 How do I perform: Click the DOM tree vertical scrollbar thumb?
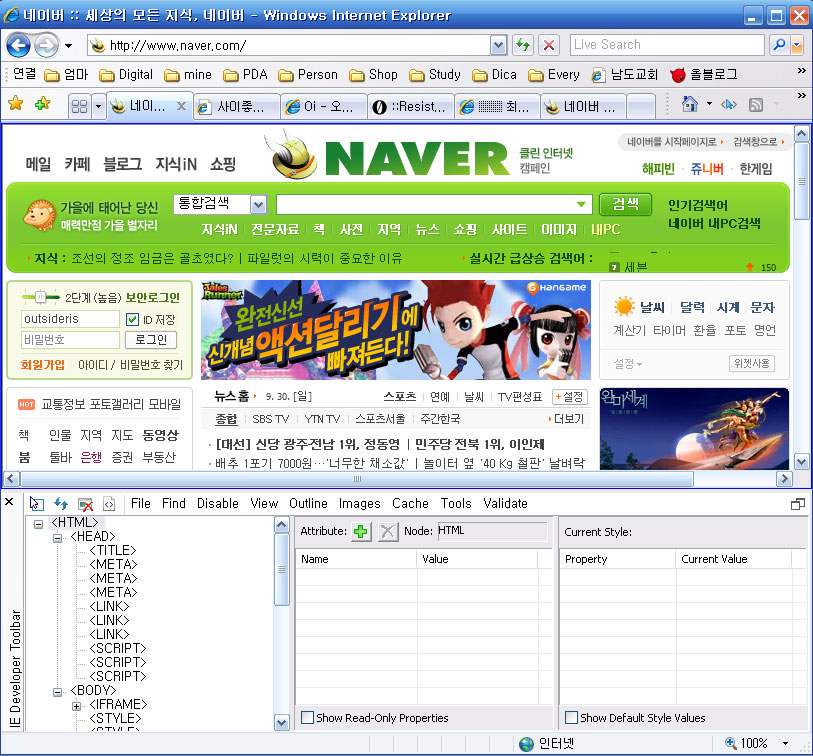282,569
